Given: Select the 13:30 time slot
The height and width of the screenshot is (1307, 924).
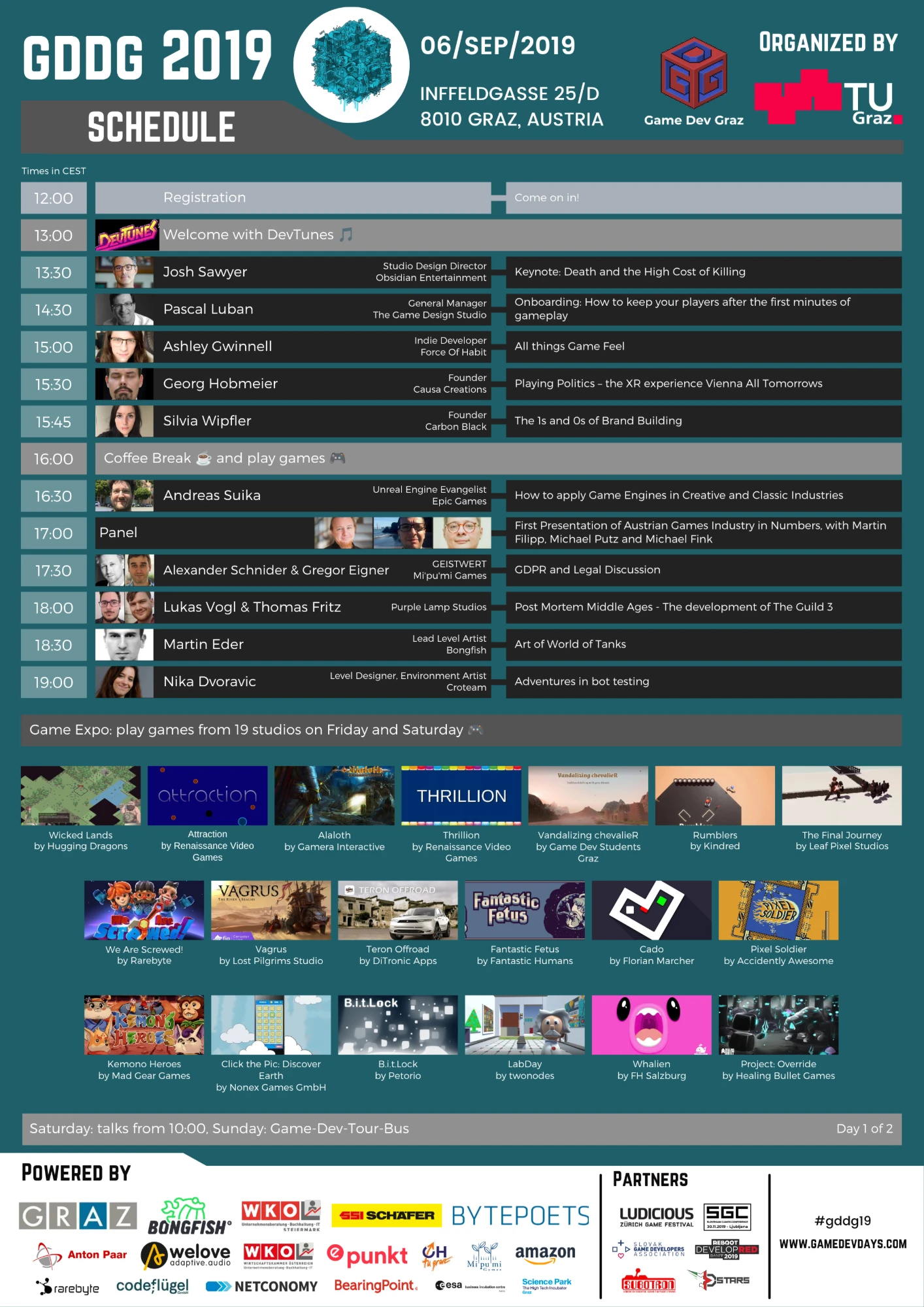Looking at the screenshot, I should tap(54, 273).
